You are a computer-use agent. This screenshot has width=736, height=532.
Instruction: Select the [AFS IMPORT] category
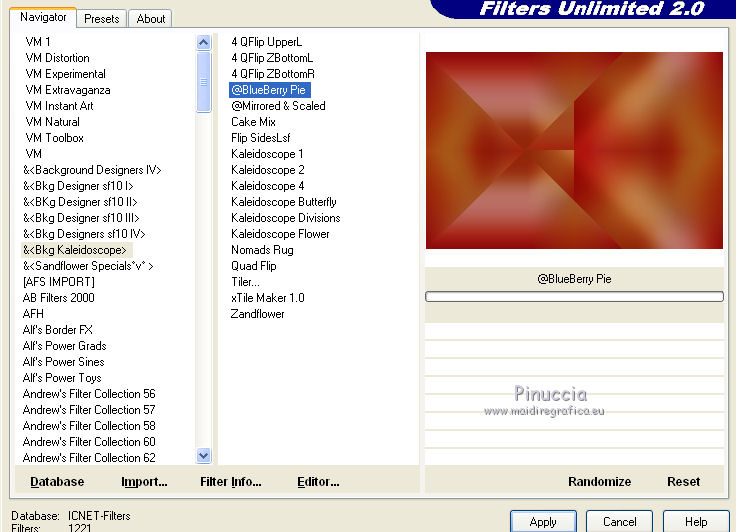point(58,281)
